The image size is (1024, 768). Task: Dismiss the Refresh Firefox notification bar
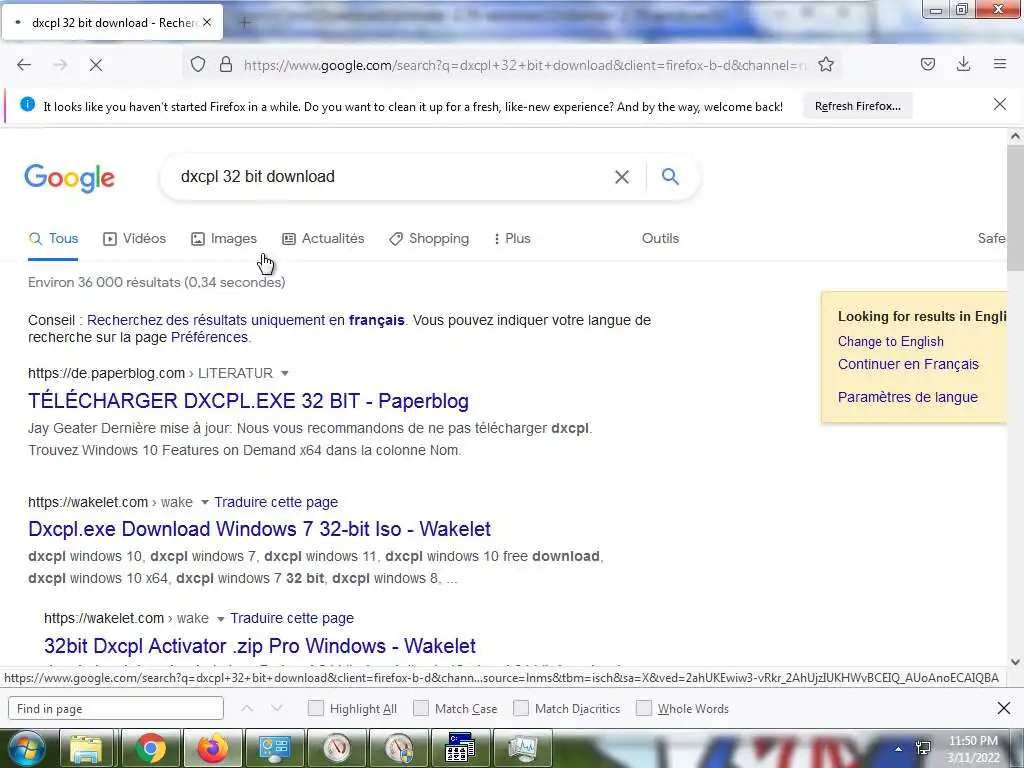coord(1000,104)
